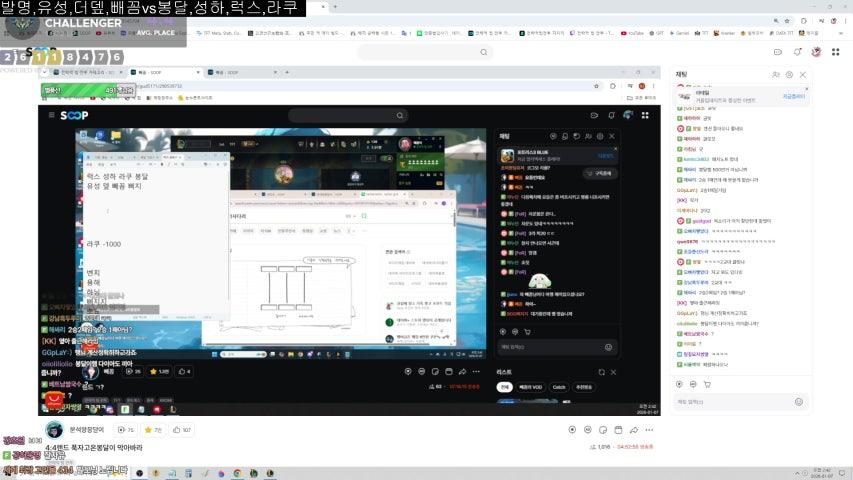Screen dimensions: 853x480
Task: Share the main stream with the arrow icon
Action: coord(634,430)
